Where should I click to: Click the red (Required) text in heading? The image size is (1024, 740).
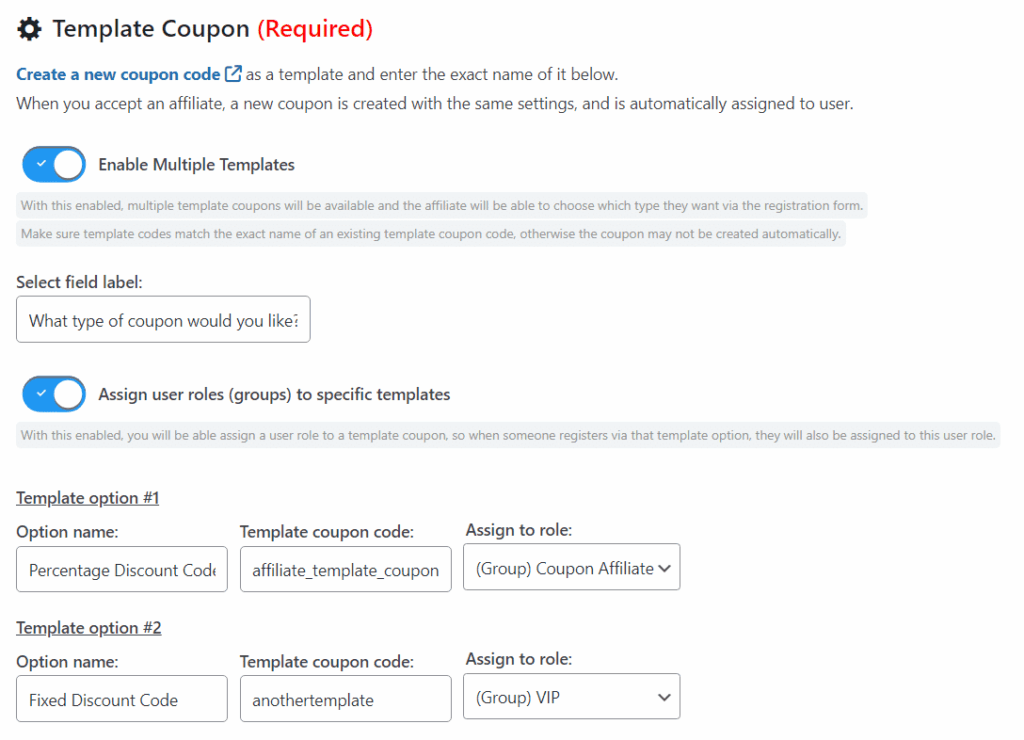tap(315, 29)
